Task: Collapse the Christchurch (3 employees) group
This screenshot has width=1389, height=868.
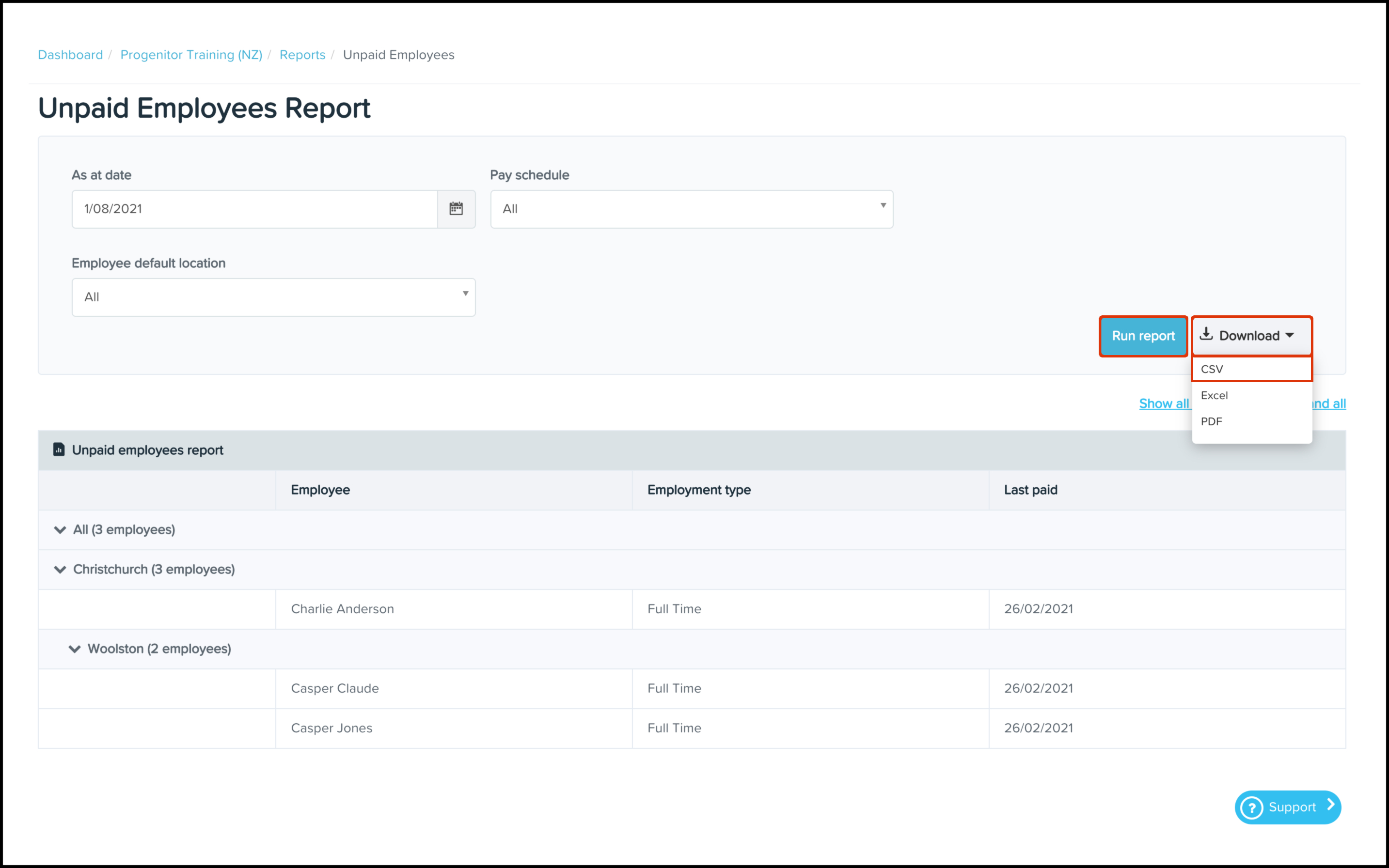Action: click(60, 570)
